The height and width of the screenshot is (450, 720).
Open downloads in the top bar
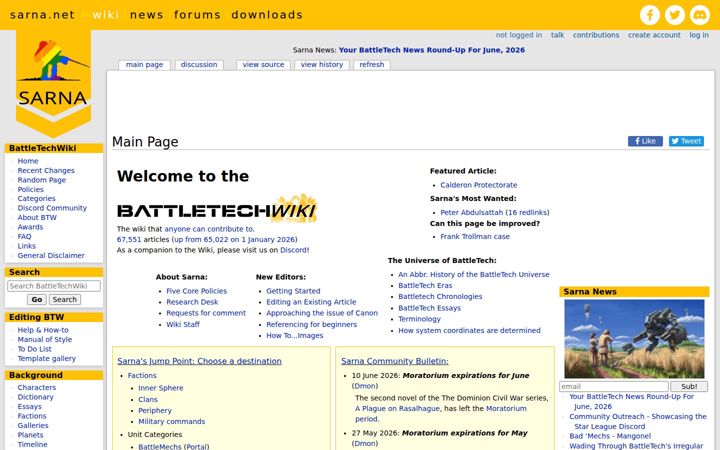pyautogui.click(x=267, y=15)
